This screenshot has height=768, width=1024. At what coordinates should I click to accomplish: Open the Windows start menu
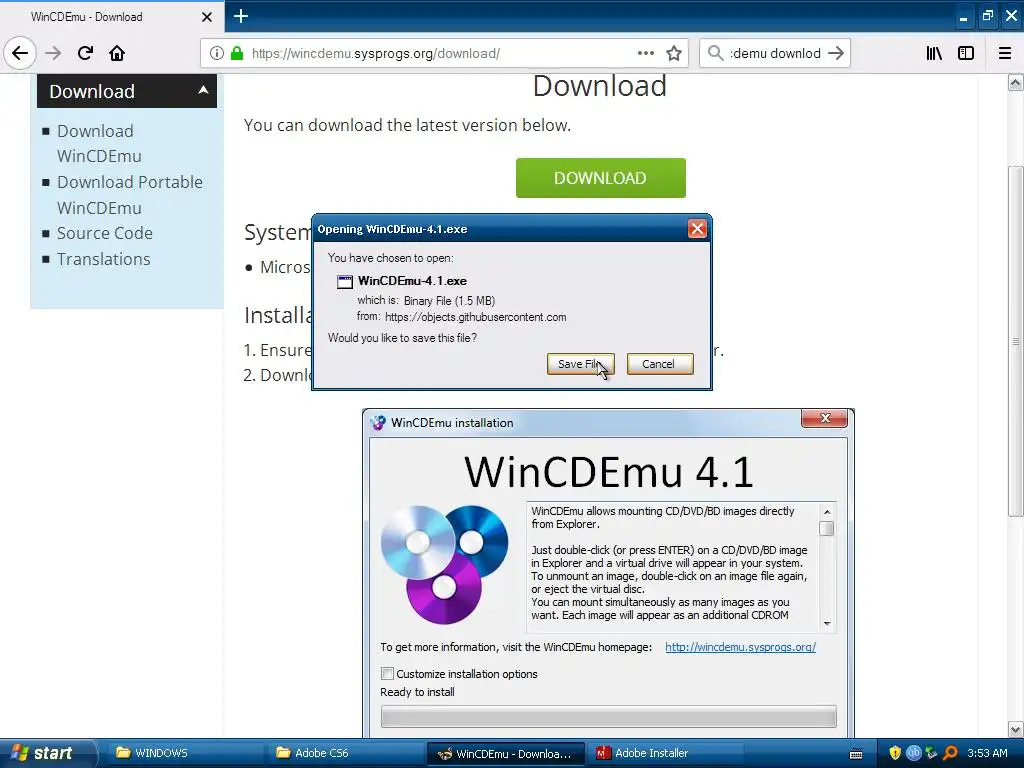tap(47, 753)
